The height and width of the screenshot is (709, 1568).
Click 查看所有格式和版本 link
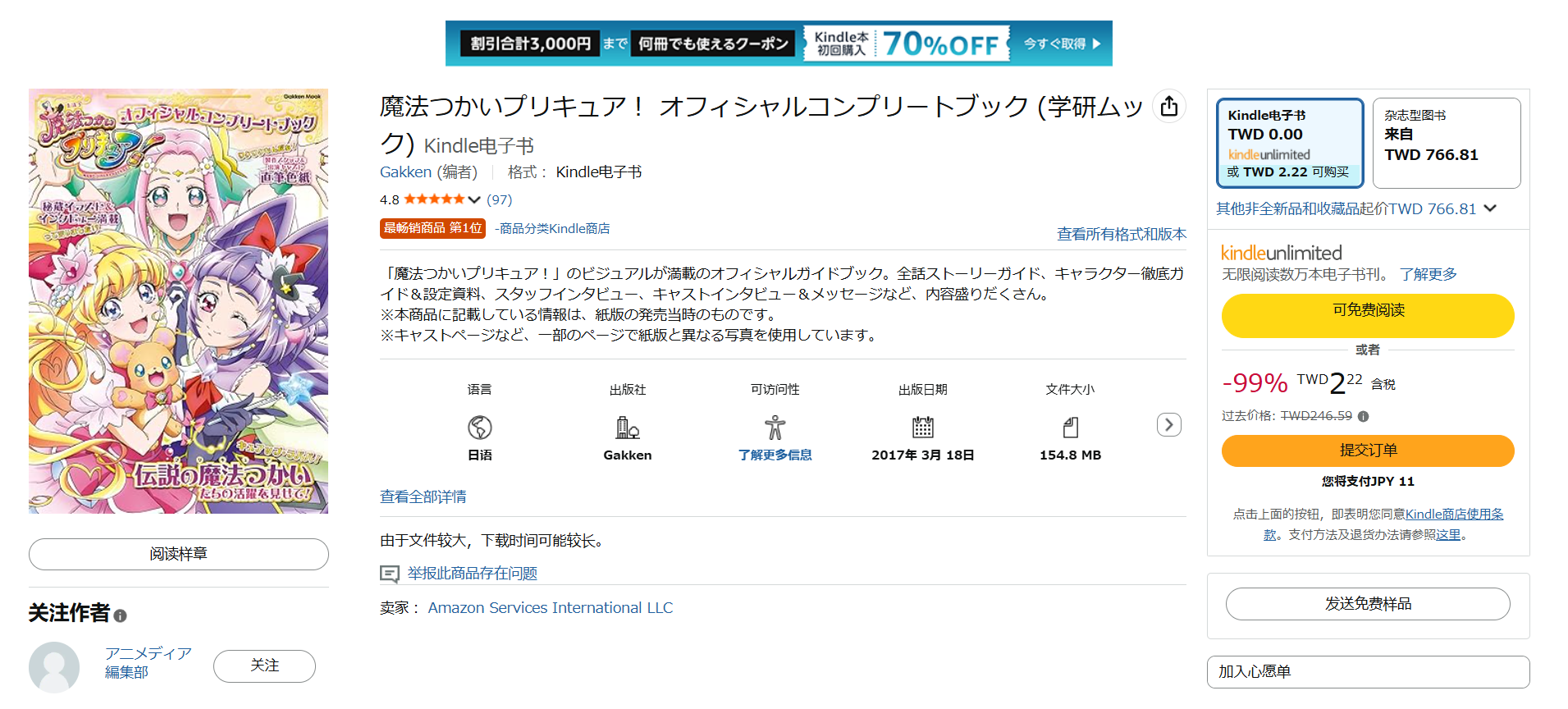coord(1122,234)
